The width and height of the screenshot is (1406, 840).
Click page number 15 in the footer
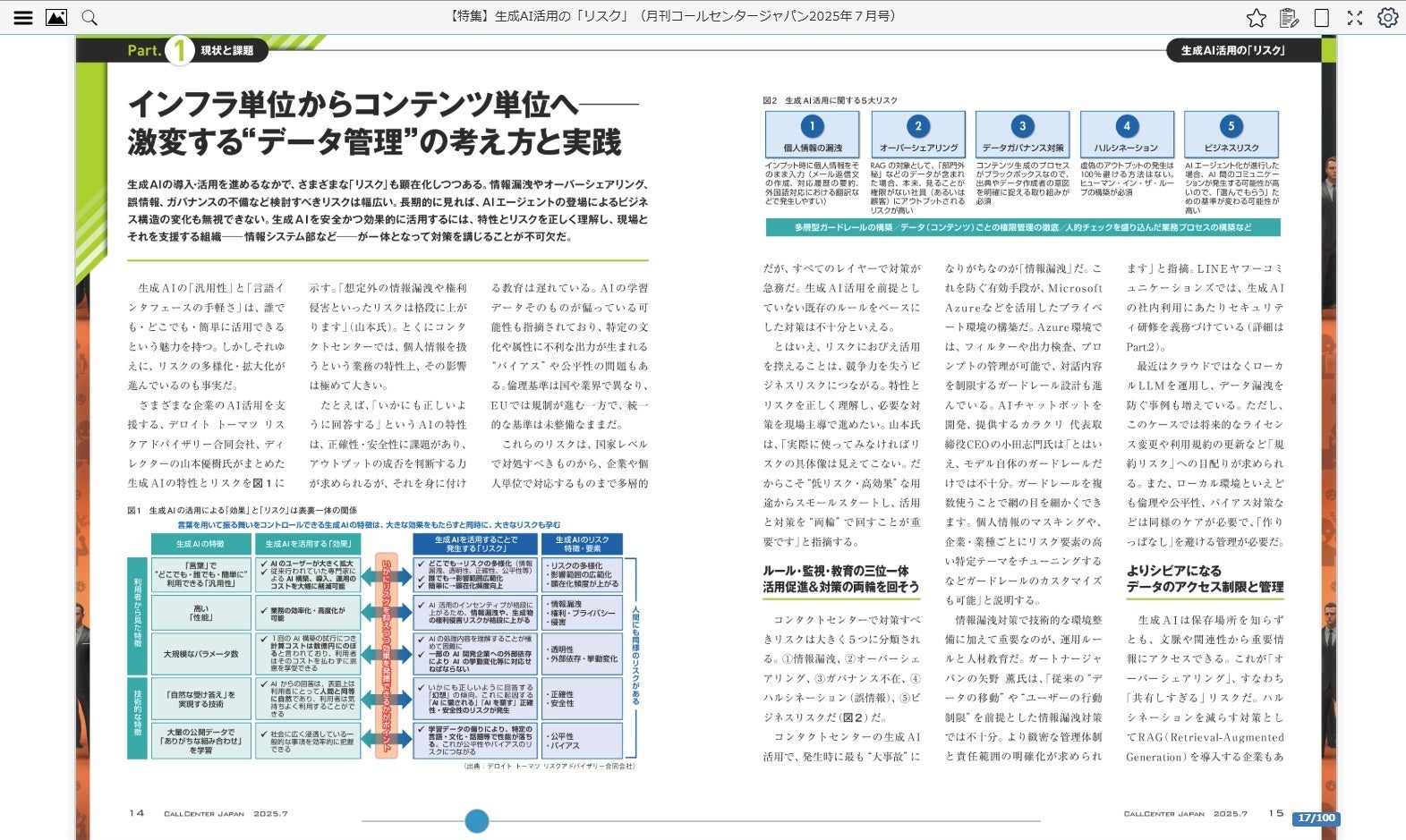point(1275,813)
